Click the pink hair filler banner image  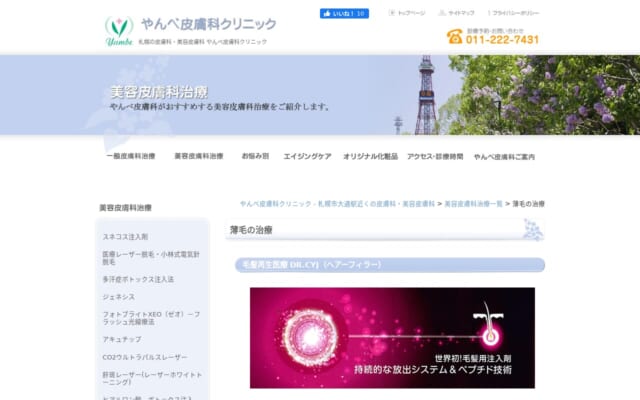coord(392,338)
